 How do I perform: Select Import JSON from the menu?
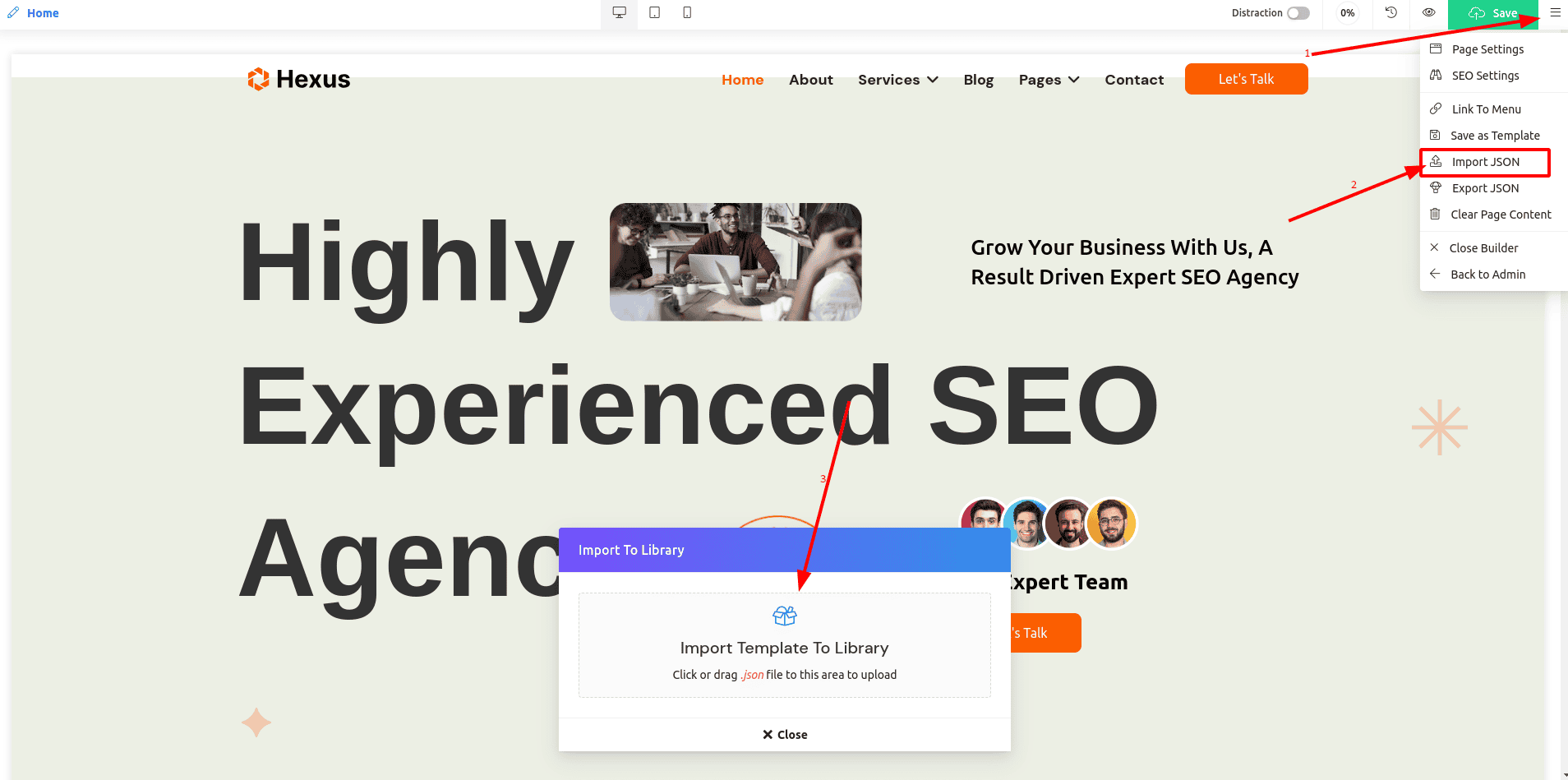[x=1485, y=162]
